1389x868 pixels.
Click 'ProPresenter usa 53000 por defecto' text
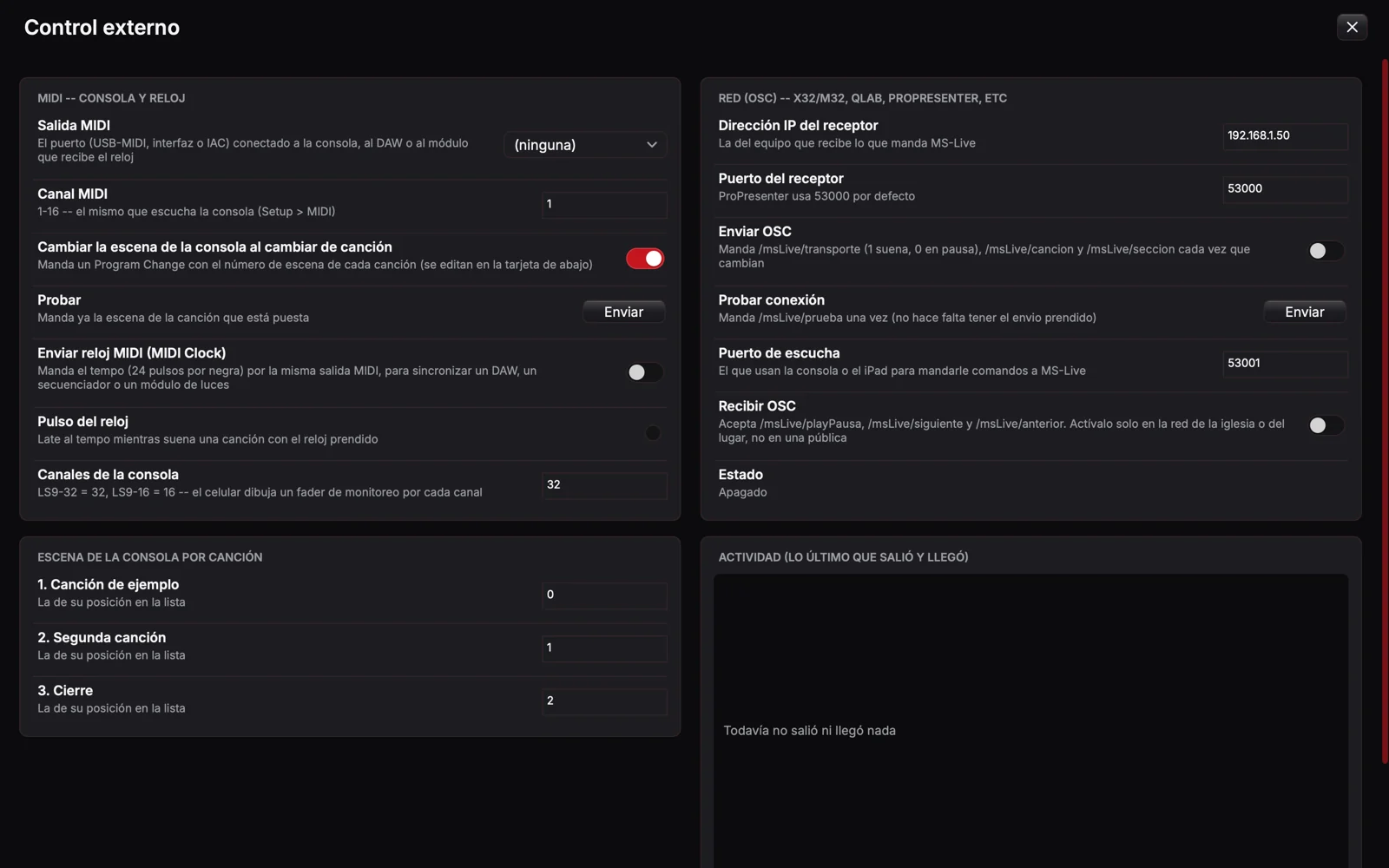pyautogui.click(x=816, y=196)
